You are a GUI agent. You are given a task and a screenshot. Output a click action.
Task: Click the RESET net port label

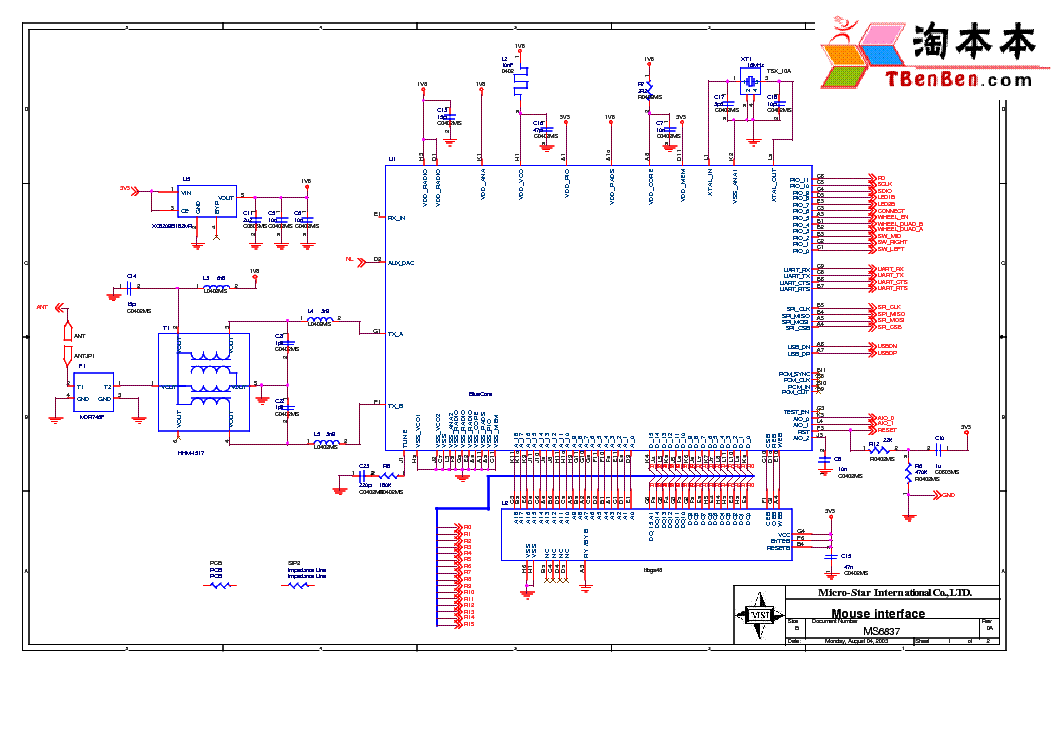click(x=886, y=430)
